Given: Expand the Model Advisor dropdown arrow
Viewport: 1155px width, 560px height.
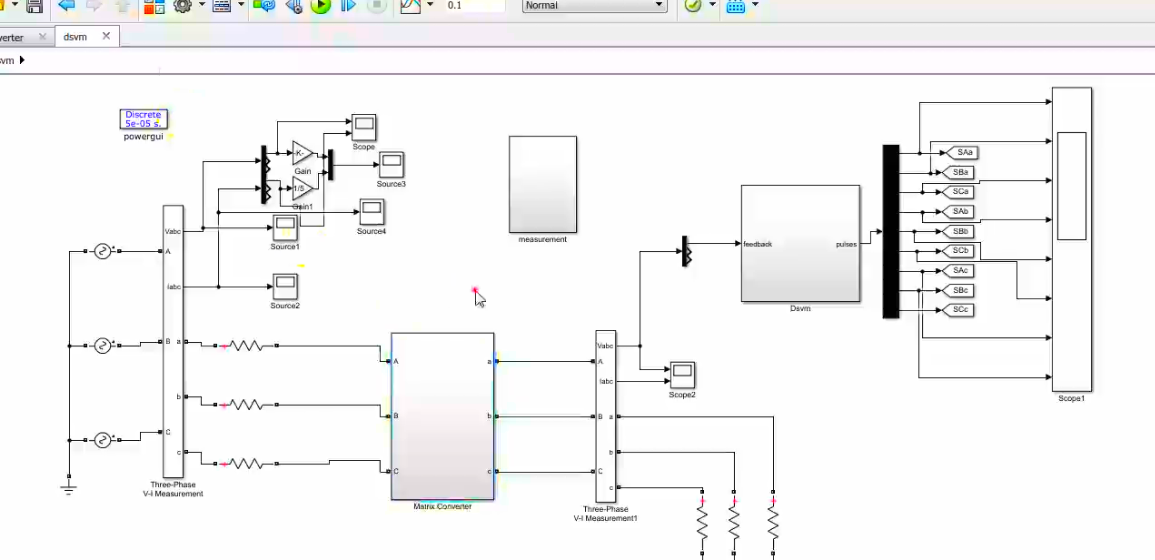Looking at the screenshot, I should click(x=713, y=6).
